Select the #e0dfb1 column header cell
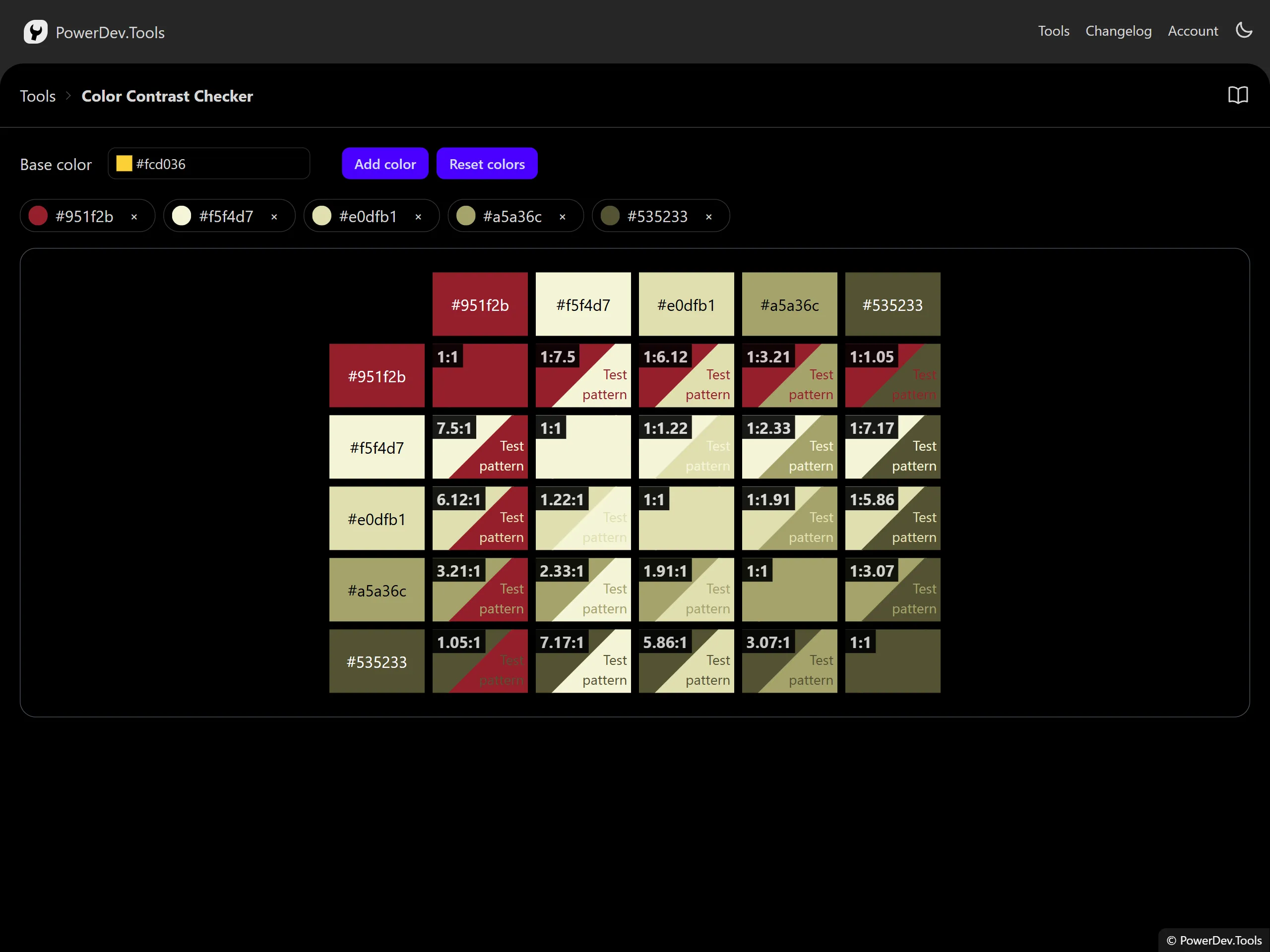 [687, 304]
